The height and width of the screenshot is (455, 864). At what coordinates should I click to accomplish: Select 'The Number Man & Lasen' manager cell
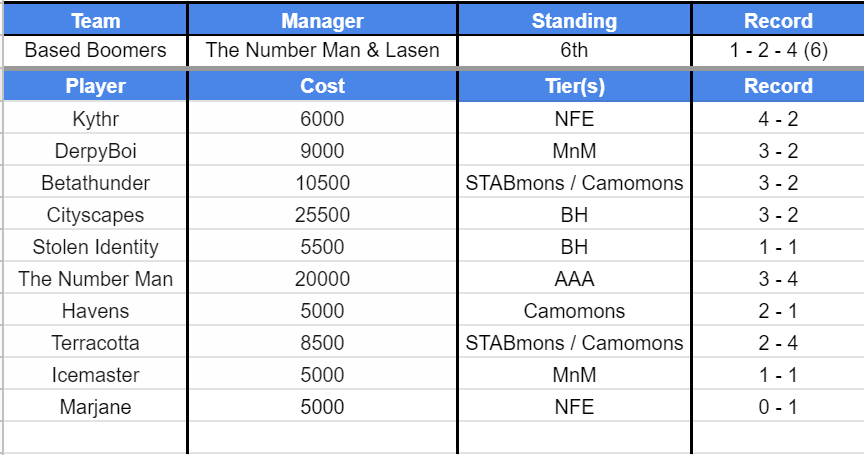(x=322, y=51)
